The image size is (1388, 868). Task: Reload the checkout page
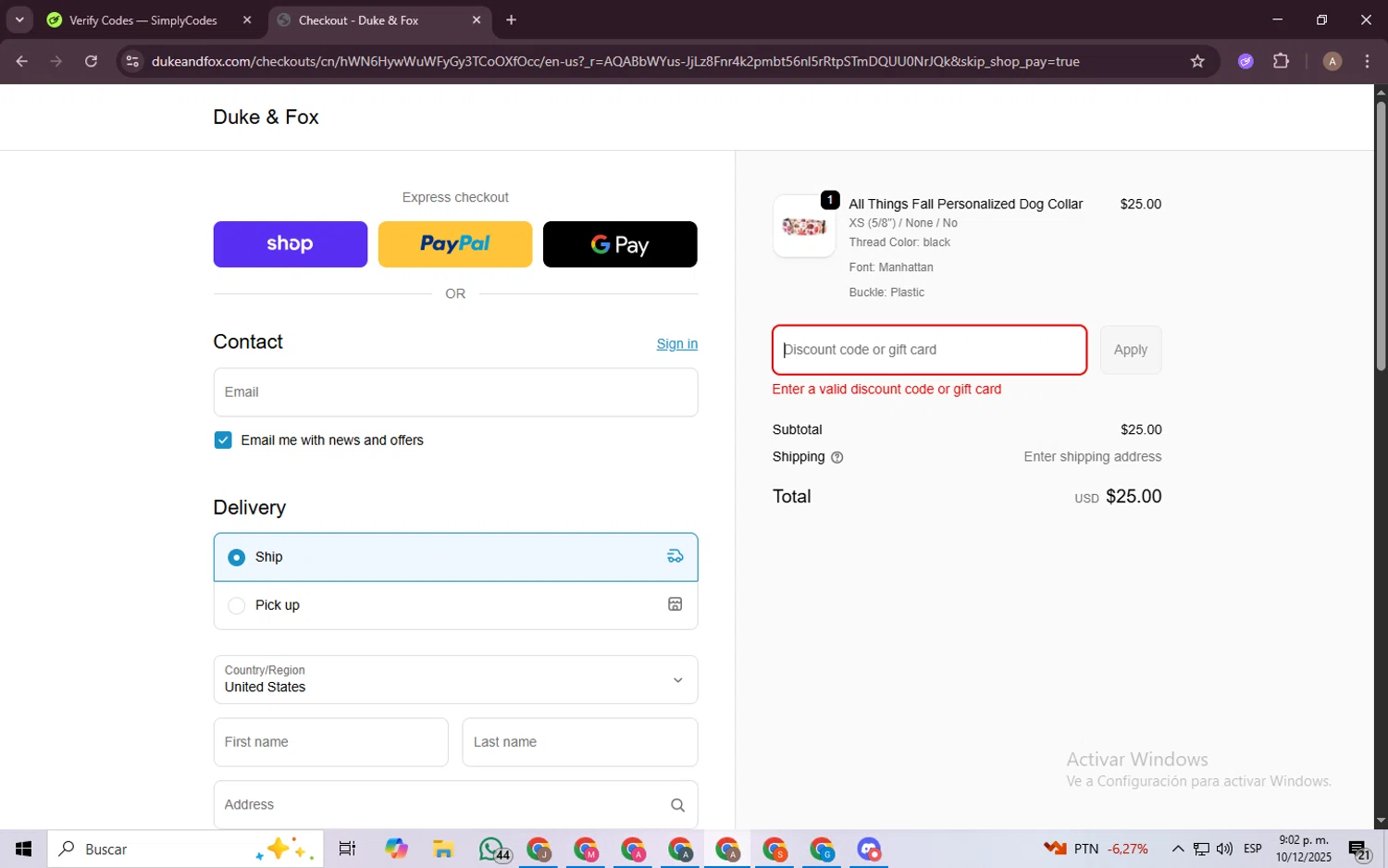coord(91,61)
